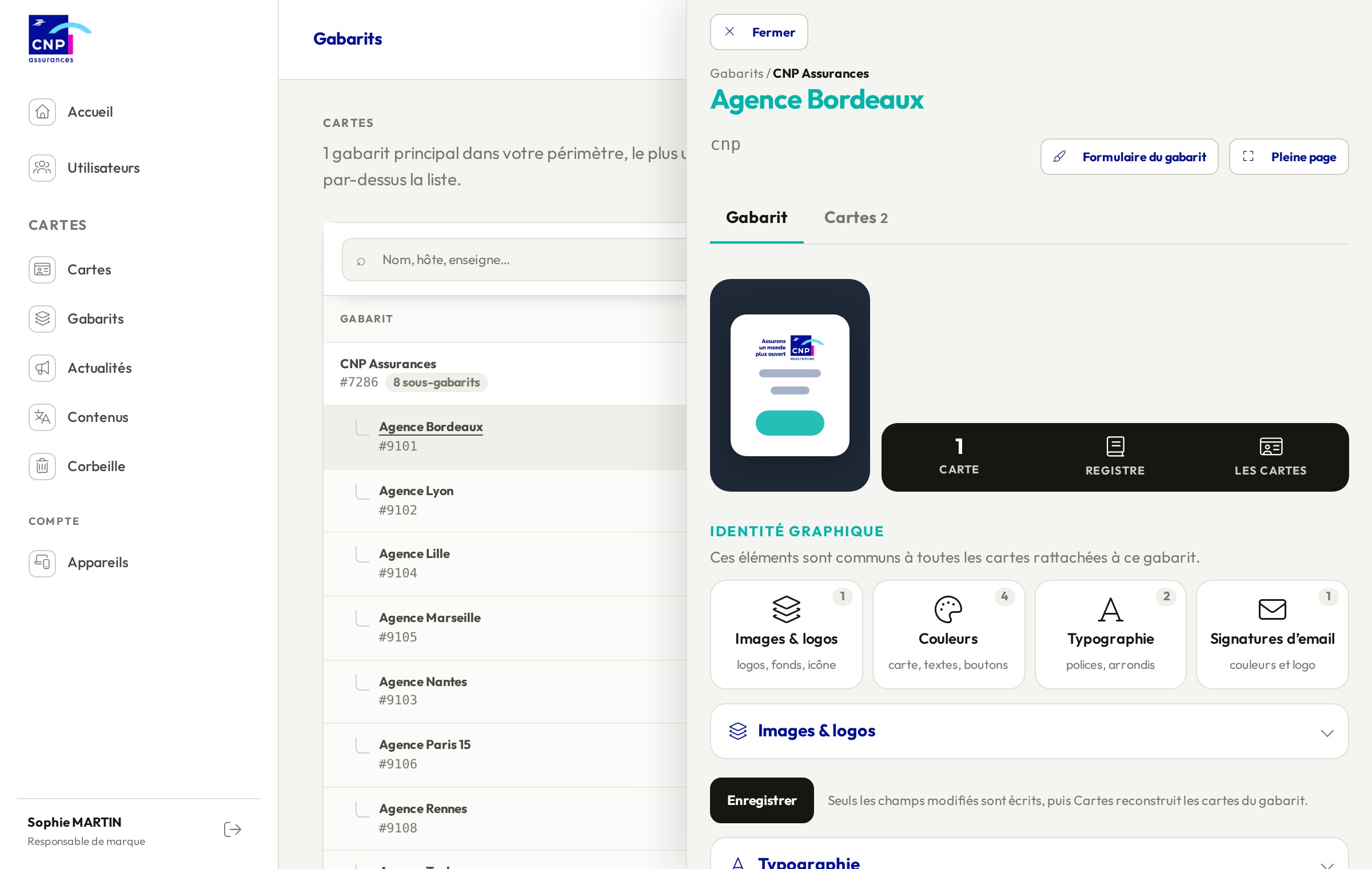Open the Accueil home icon

pyautogui.click(x=42, y=111)
